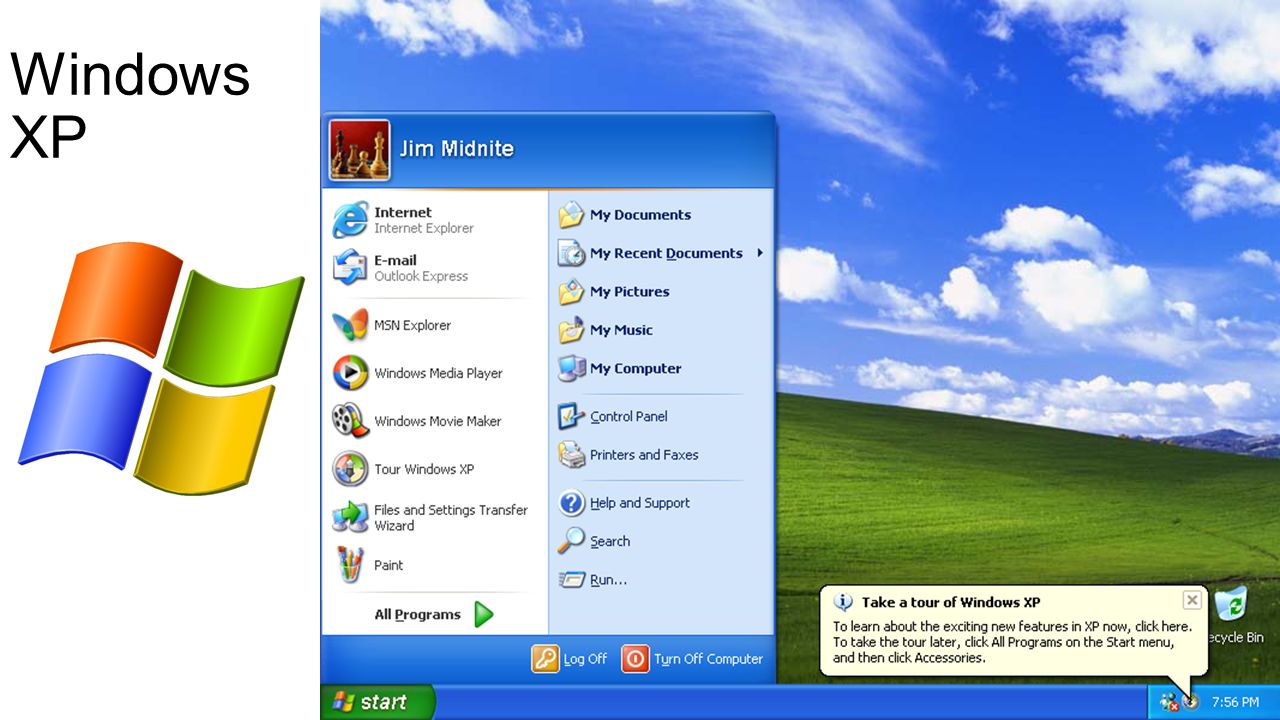
Task: Click the My Recent Documents icon
Action: [x=571, y=253]
